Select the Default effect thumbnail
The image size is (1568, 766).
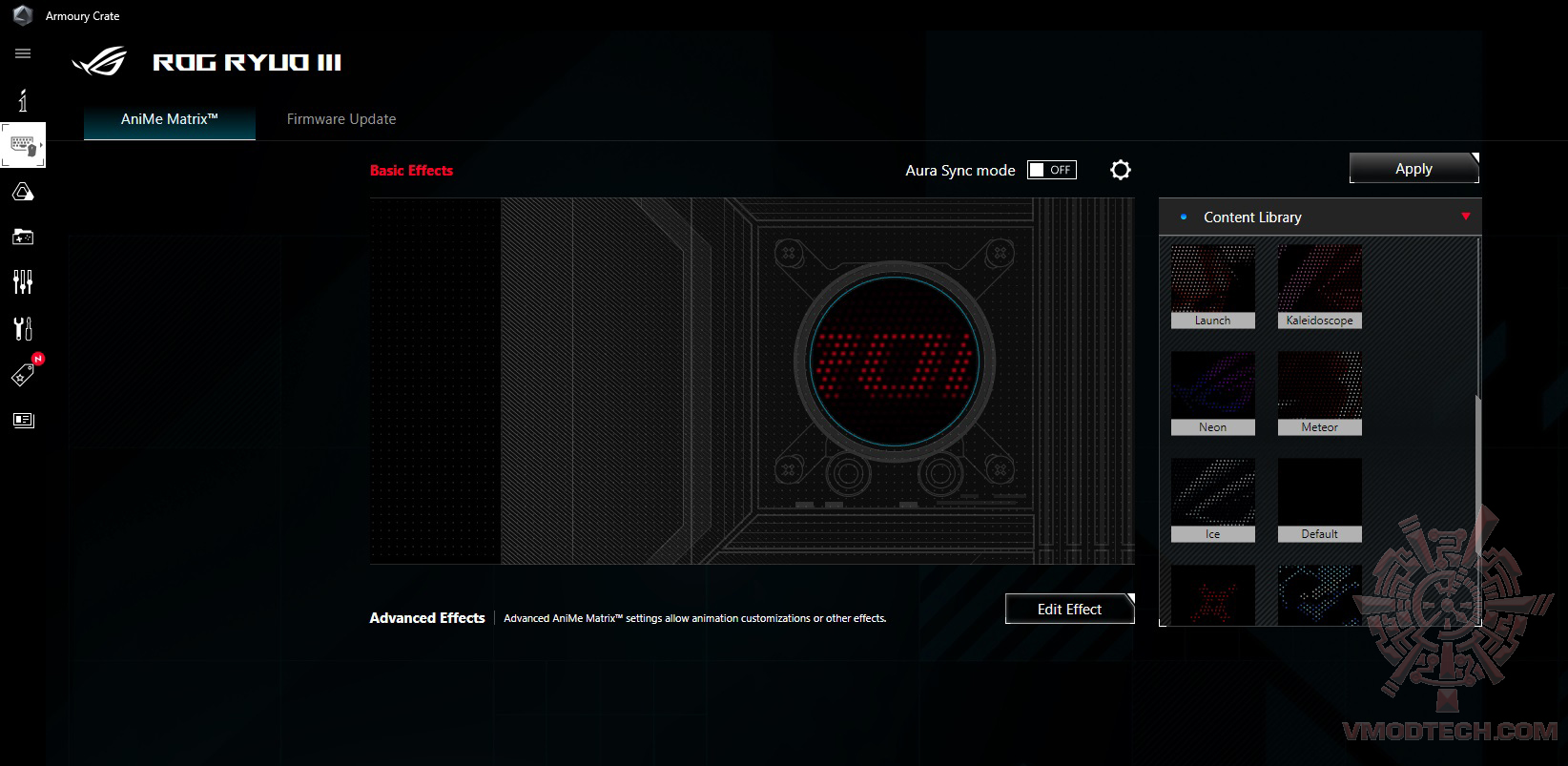click(1320, 500)
